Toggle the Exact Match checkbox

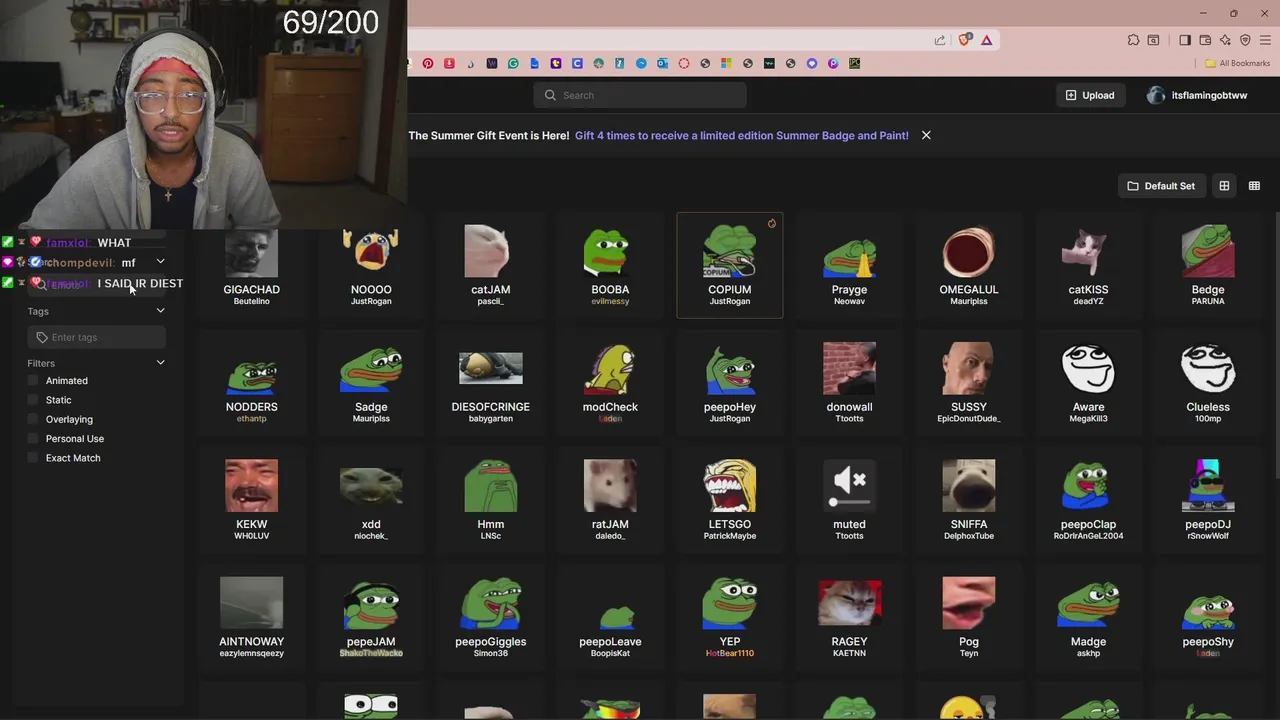point(33,458)
